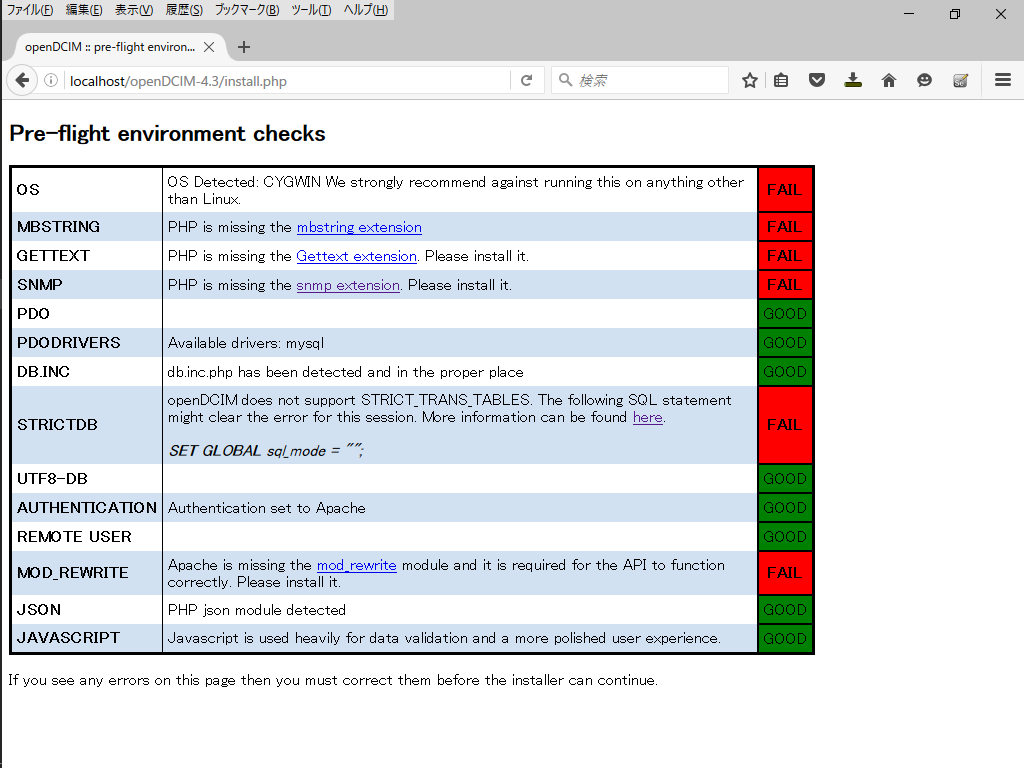
Task: Open the downloads panel
Action: (853, 80)
